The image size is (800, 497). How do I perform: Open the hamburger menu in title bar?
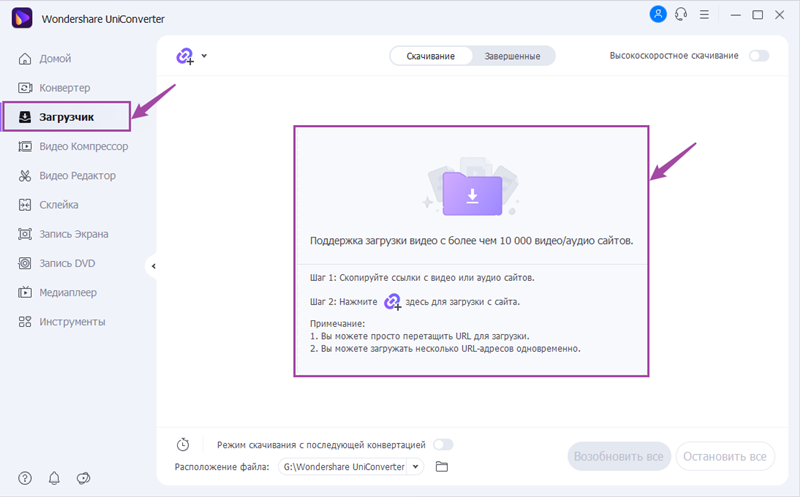pos(704,15)
